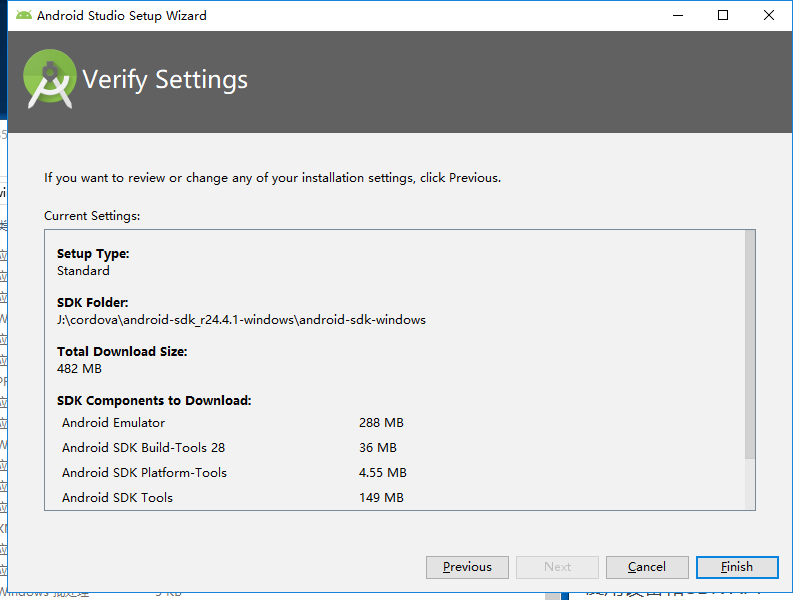Click the Total Download Size label
Screen dimensions: 800x600
(x=122, y=352)
